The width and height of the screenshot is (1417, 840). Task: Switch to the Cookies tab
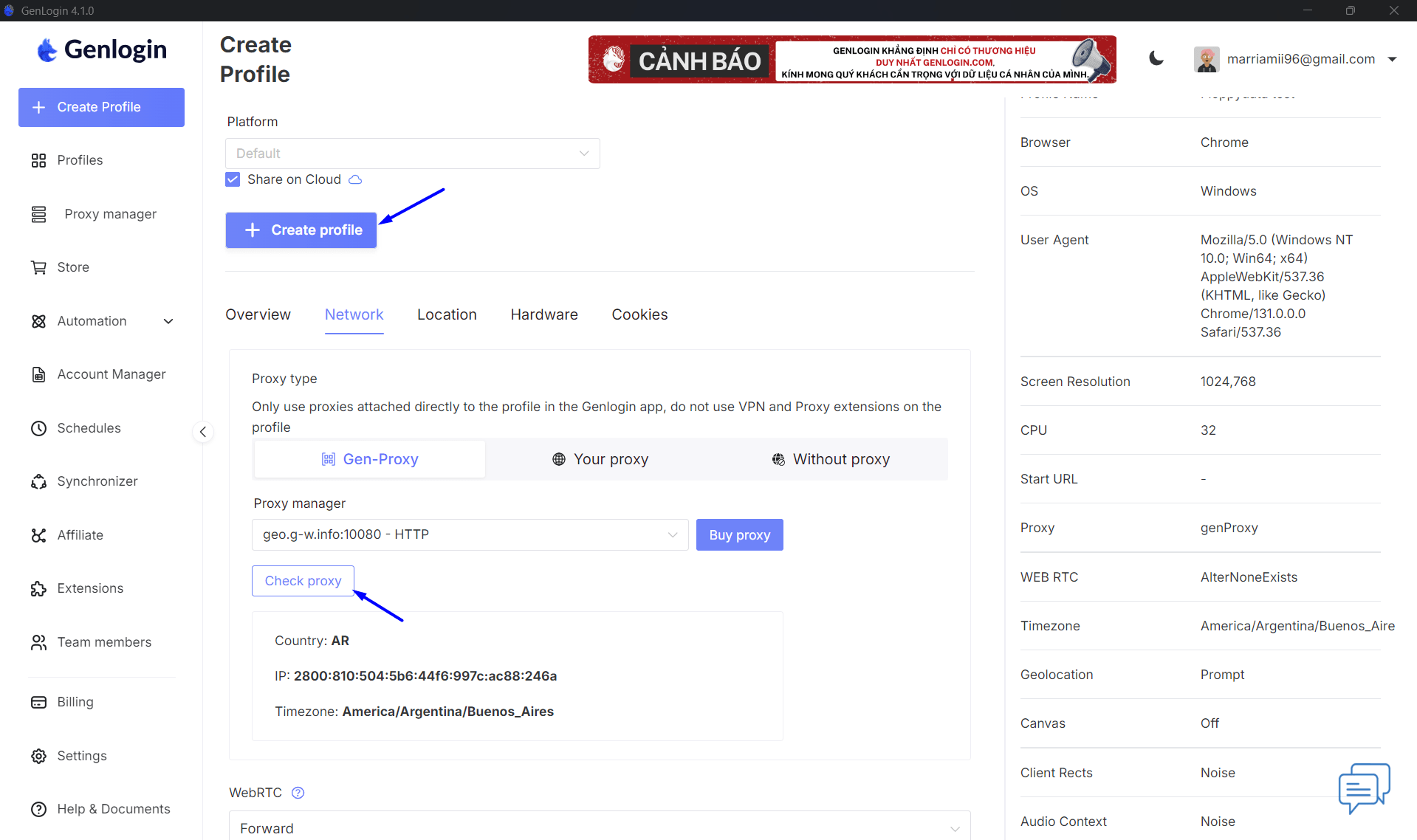pos(639,314)
